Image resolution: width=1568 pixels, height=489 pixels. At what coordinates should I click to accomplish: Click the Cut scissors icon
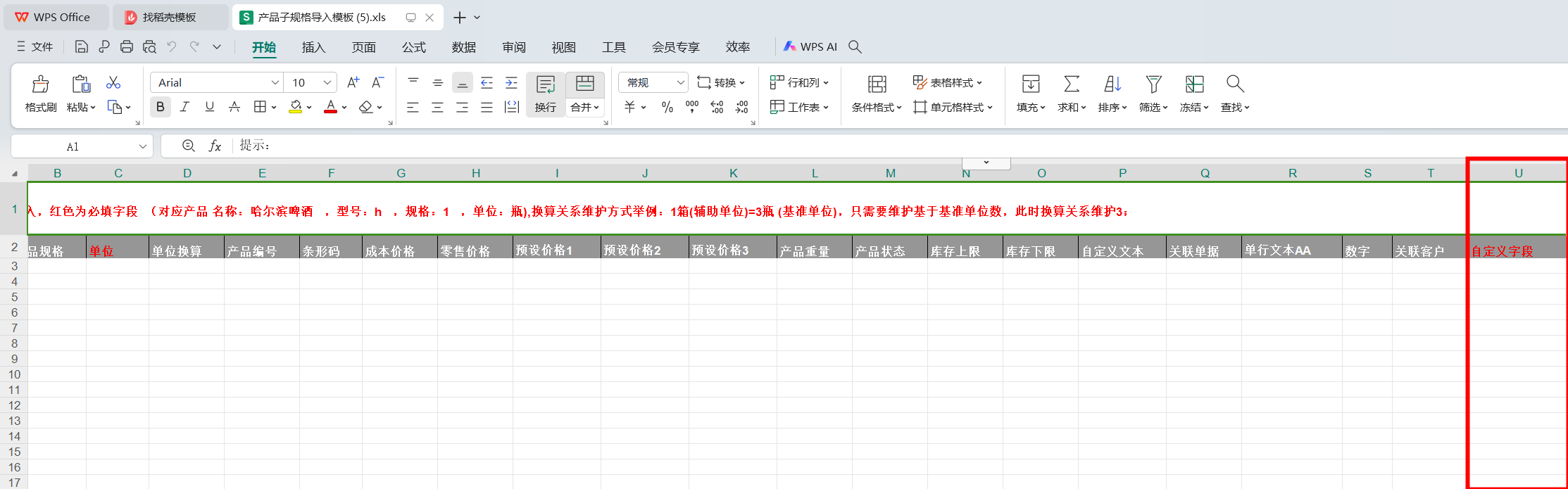click(x=113, y=83)
